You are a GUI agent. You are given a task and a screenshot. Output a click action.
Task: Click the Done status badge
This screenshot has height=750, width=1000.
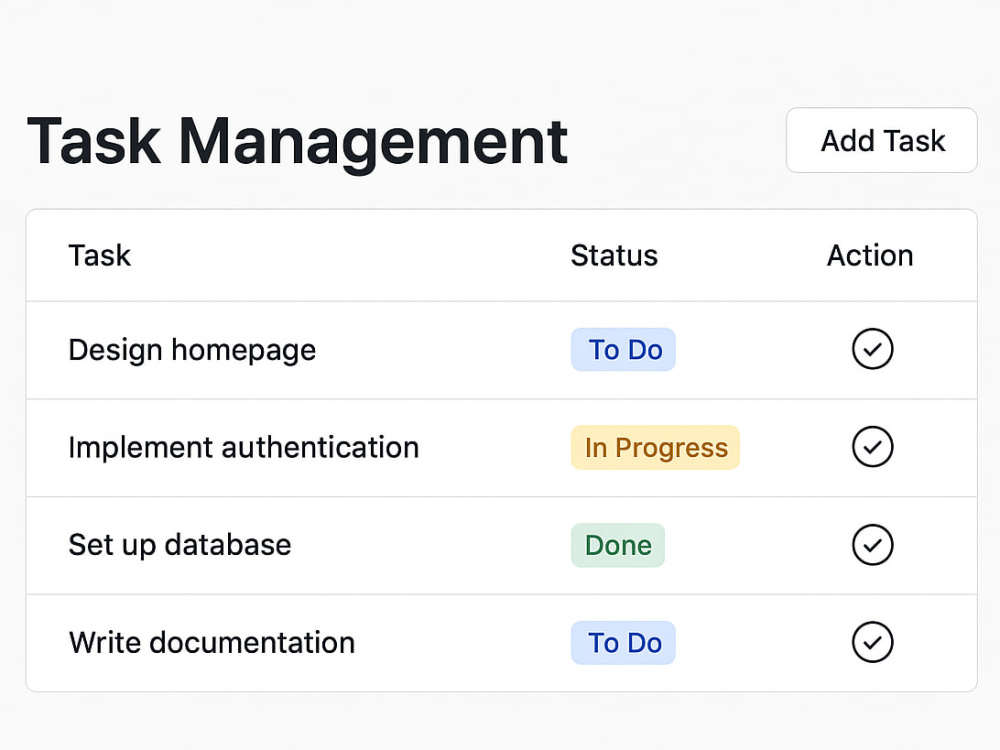617,545
